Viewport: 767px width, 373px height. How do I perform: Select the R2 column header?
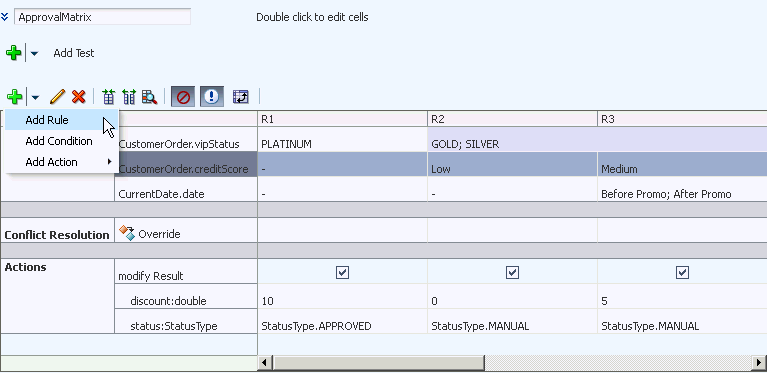[x=512, y=119]
